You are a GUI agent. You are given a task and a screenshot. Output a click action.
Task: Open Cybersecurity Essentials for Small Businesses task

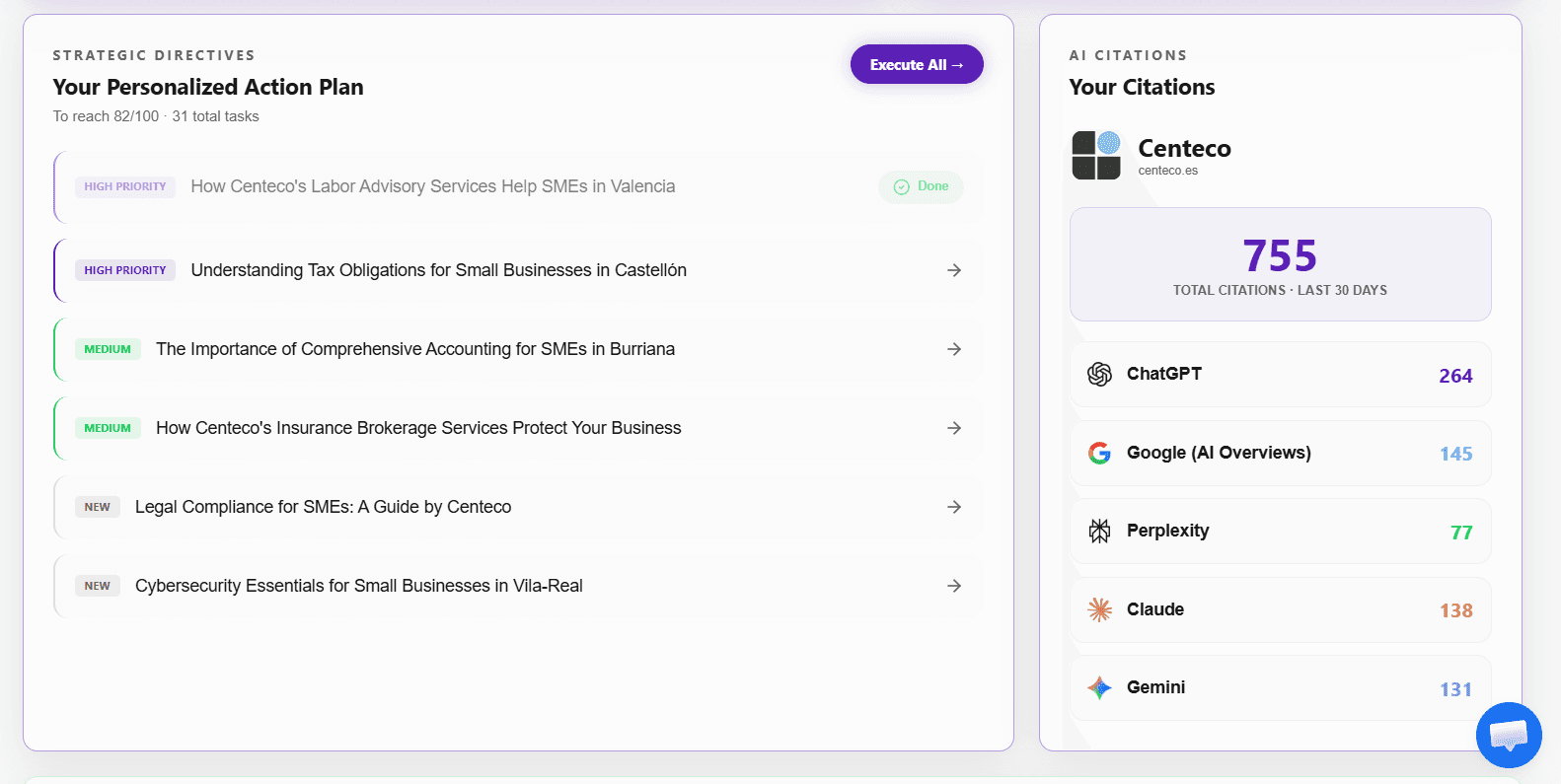click(x=518, y=586)
